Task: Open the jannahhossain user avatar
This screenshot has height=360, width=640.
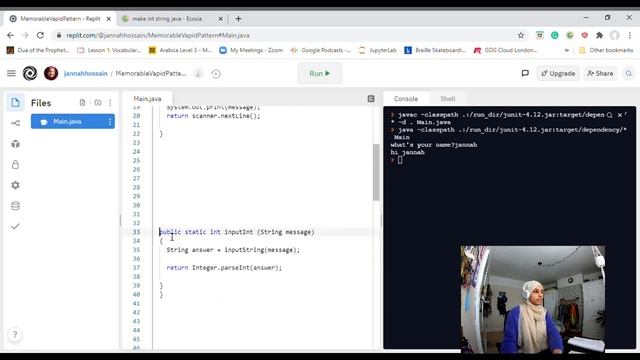Action: [51, 73]
